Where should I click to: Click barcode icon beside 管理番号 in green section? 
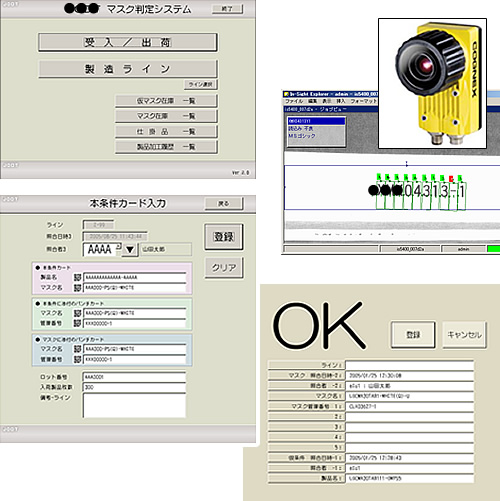tap(77, 323)
